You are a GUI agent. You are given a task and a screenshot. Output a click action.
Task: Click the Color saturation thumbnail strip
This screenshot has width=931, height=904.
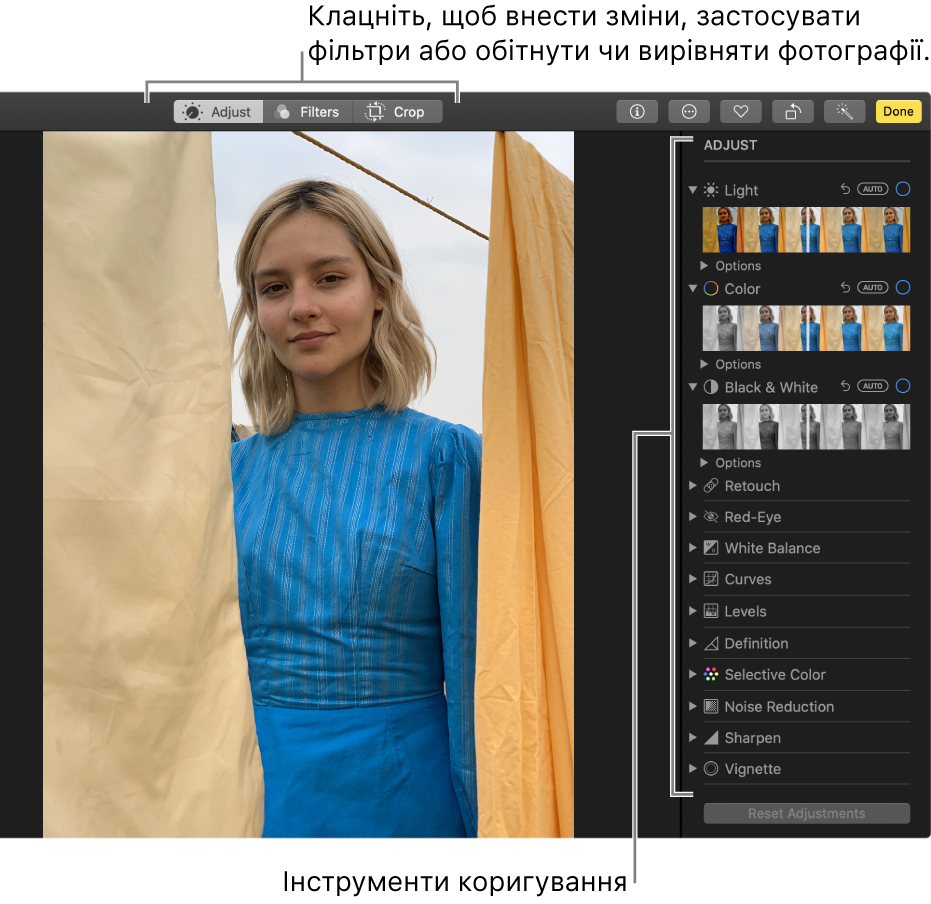pos(806,328)
